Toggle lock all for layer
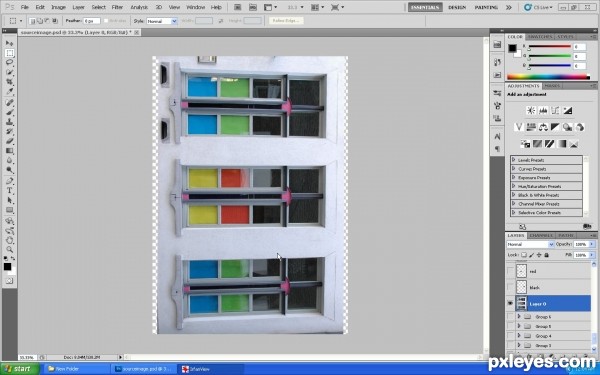600x375 pixels. pyautogui.click(x=546, y=255)
